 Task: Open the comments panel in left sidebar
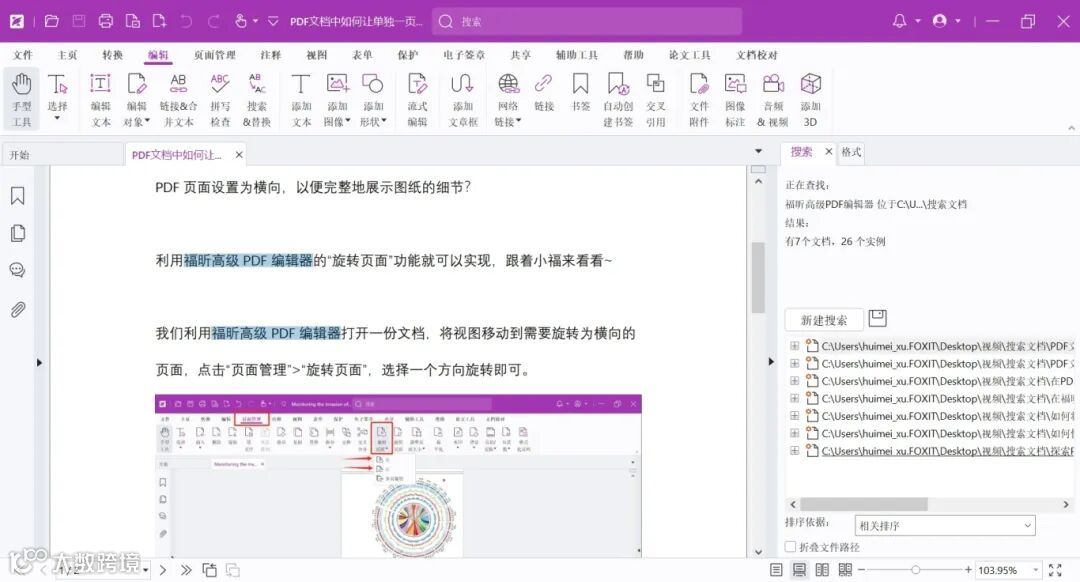18,270
